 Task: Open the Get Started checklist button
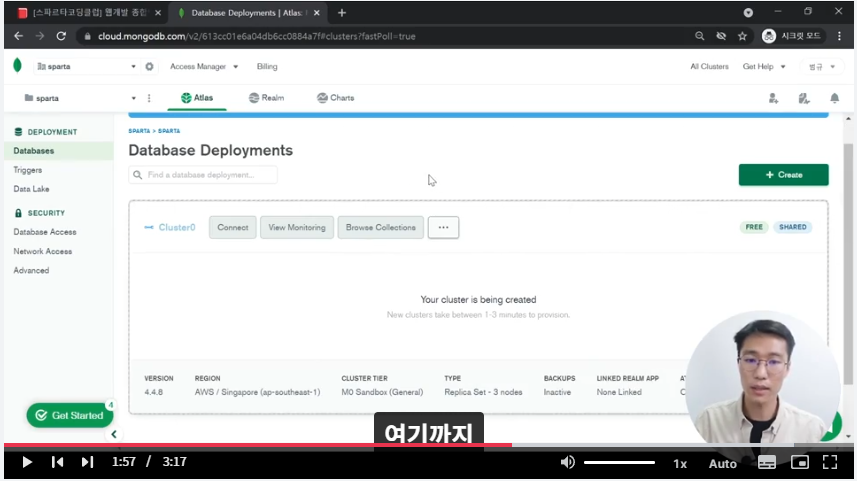click(70, 415)
